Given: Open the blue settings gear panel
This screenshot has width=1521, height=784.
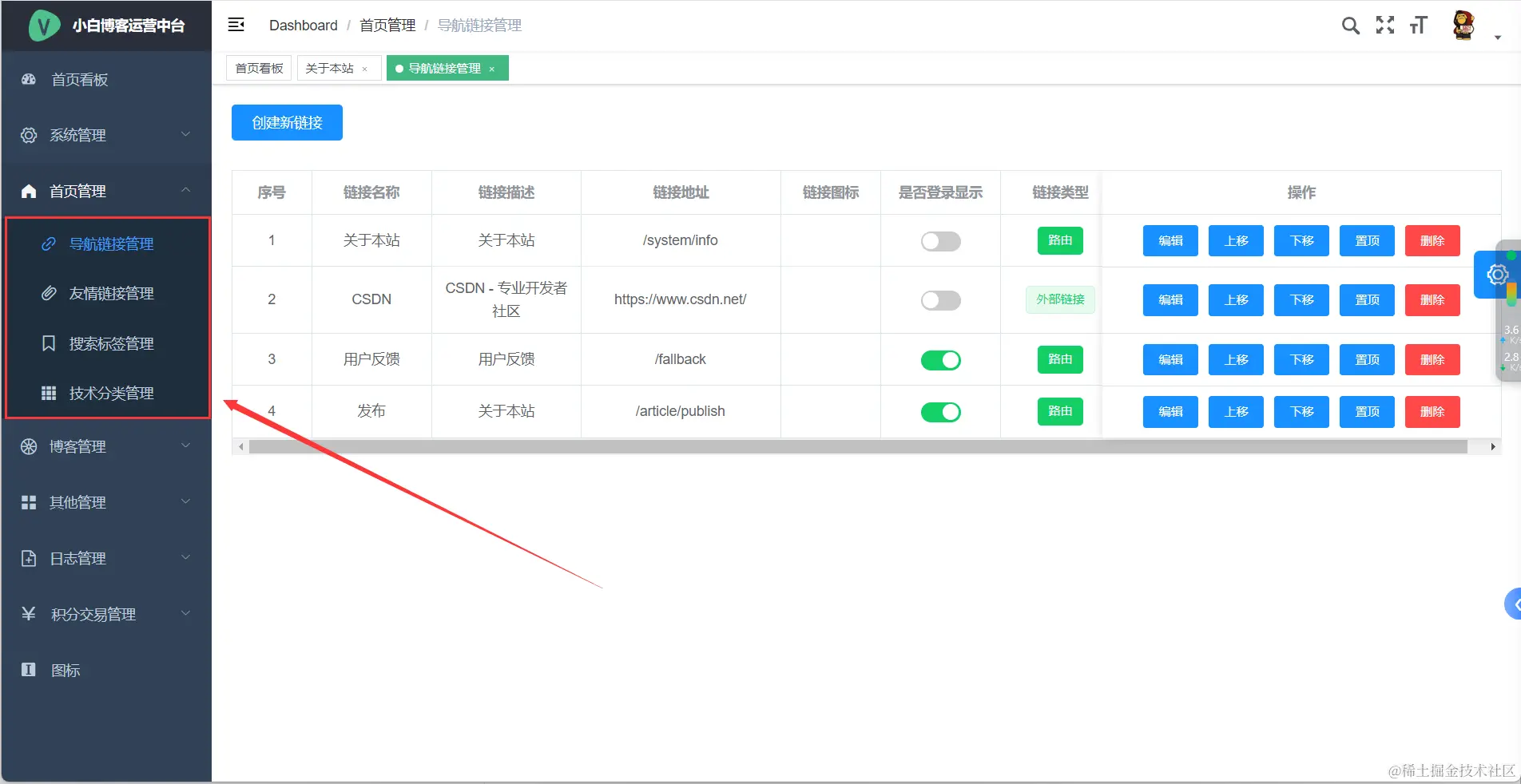Looking at the screenshot, I should click(x=1496, y=275).
